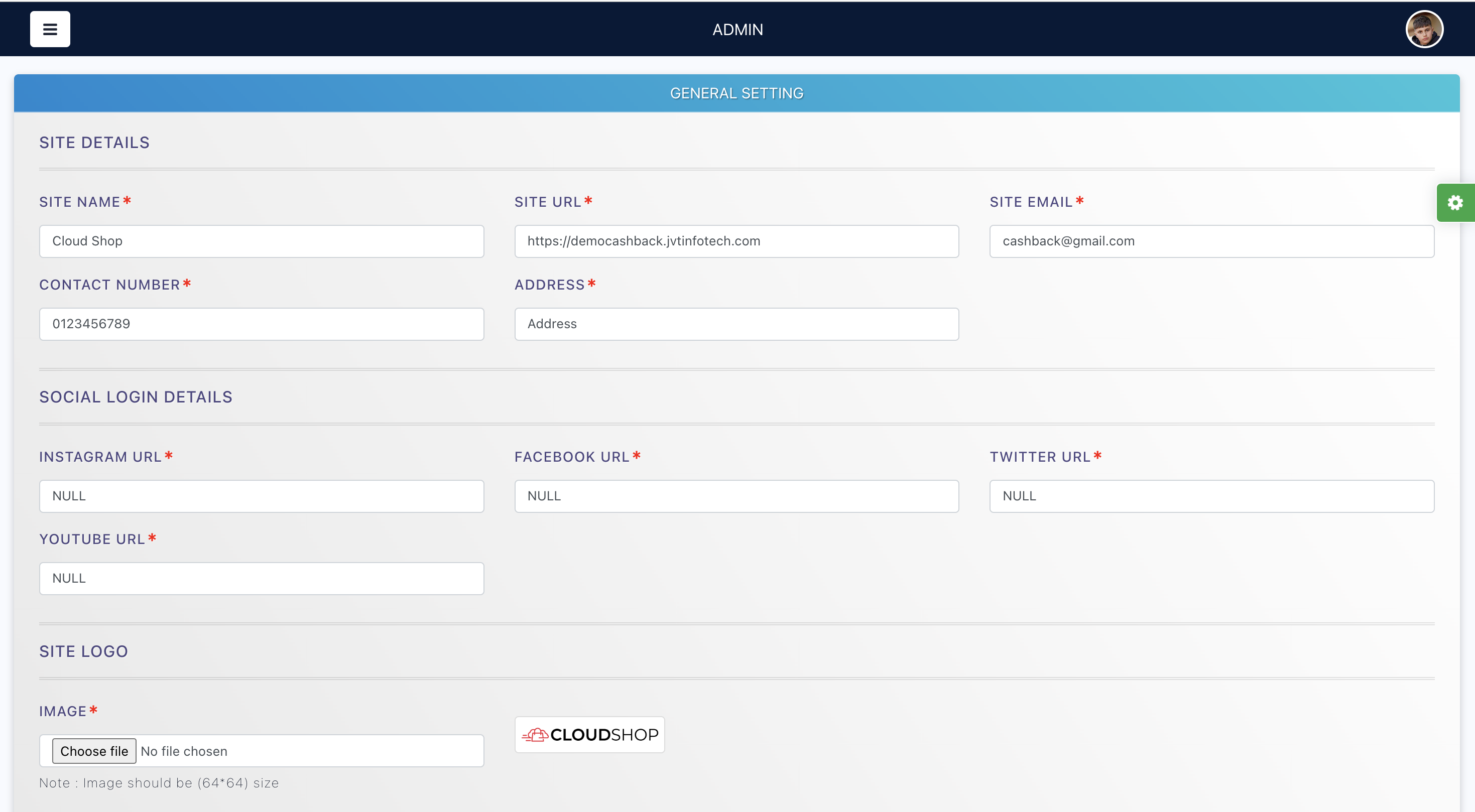Click the SOCIAL LOGIN DETAILS heading

(136, 396)
